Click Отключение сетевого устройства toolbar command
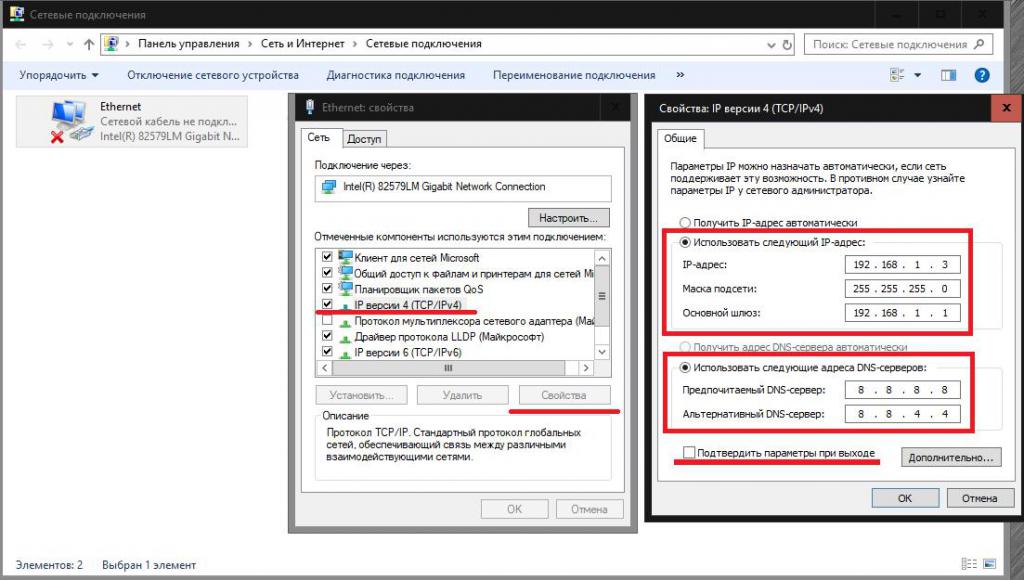This screenshot has height=580, width=1024. (x=213, y=75)
